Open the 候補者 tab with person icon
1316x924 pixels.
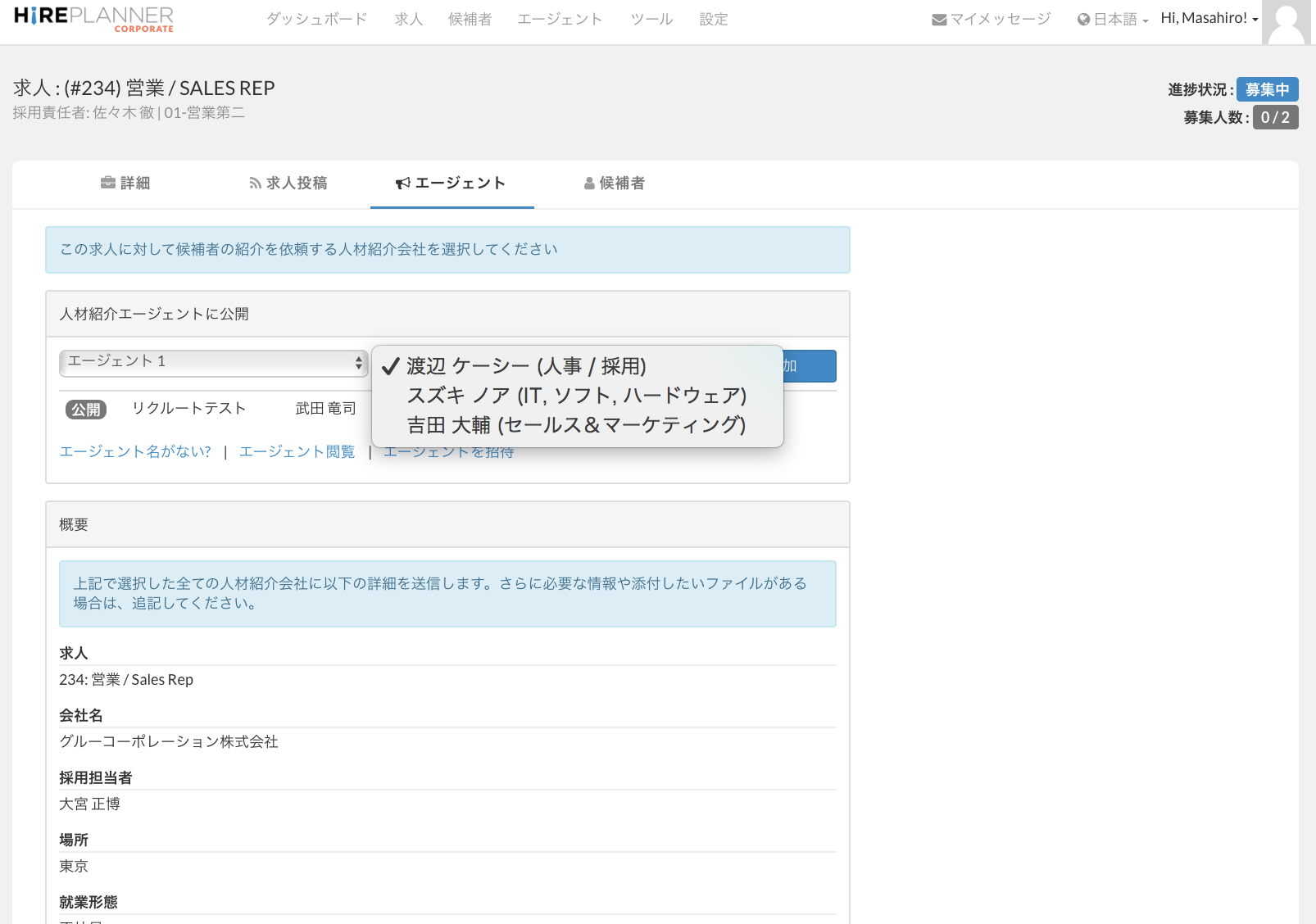tap(615, 183)
